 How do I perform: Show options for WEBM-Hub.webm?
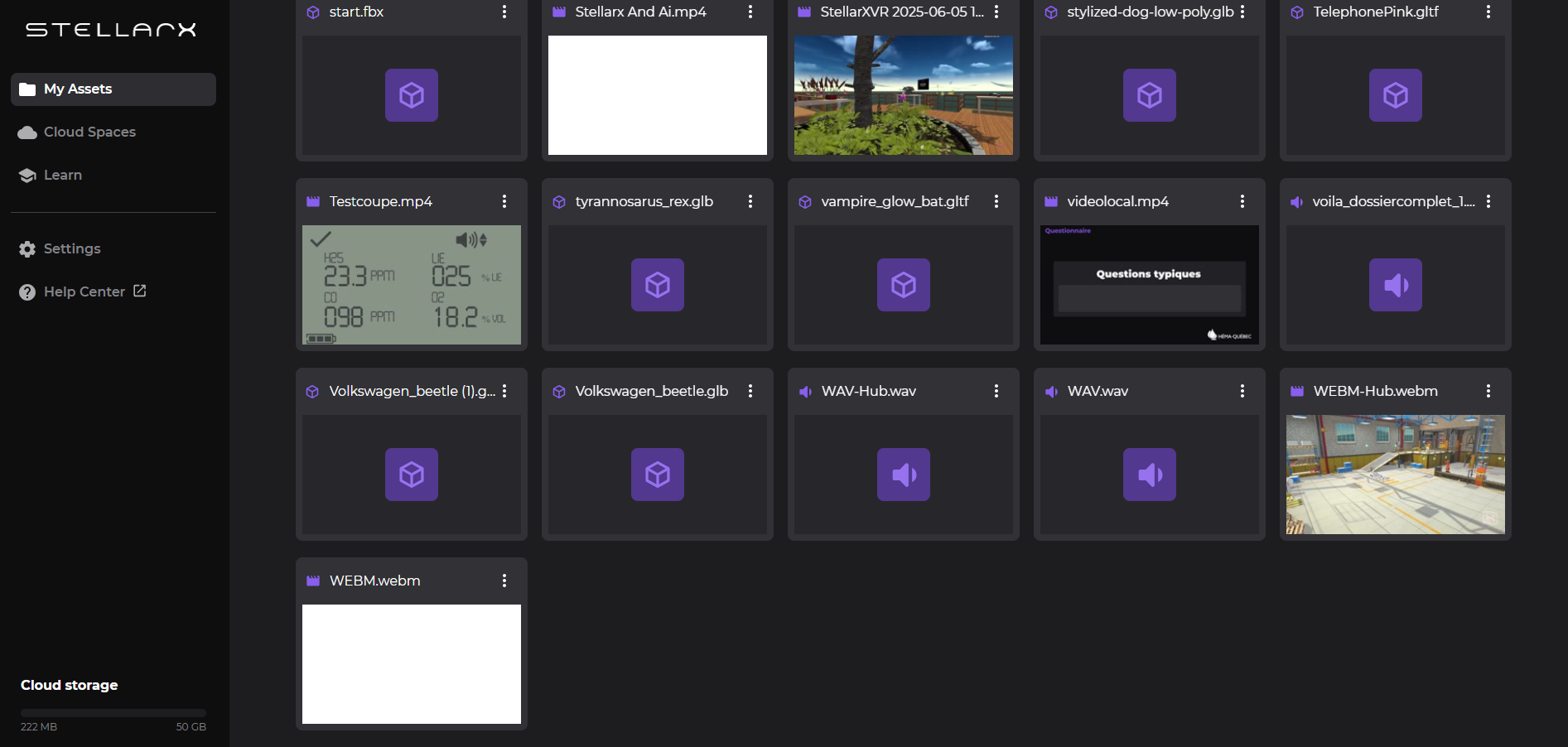1488,391
